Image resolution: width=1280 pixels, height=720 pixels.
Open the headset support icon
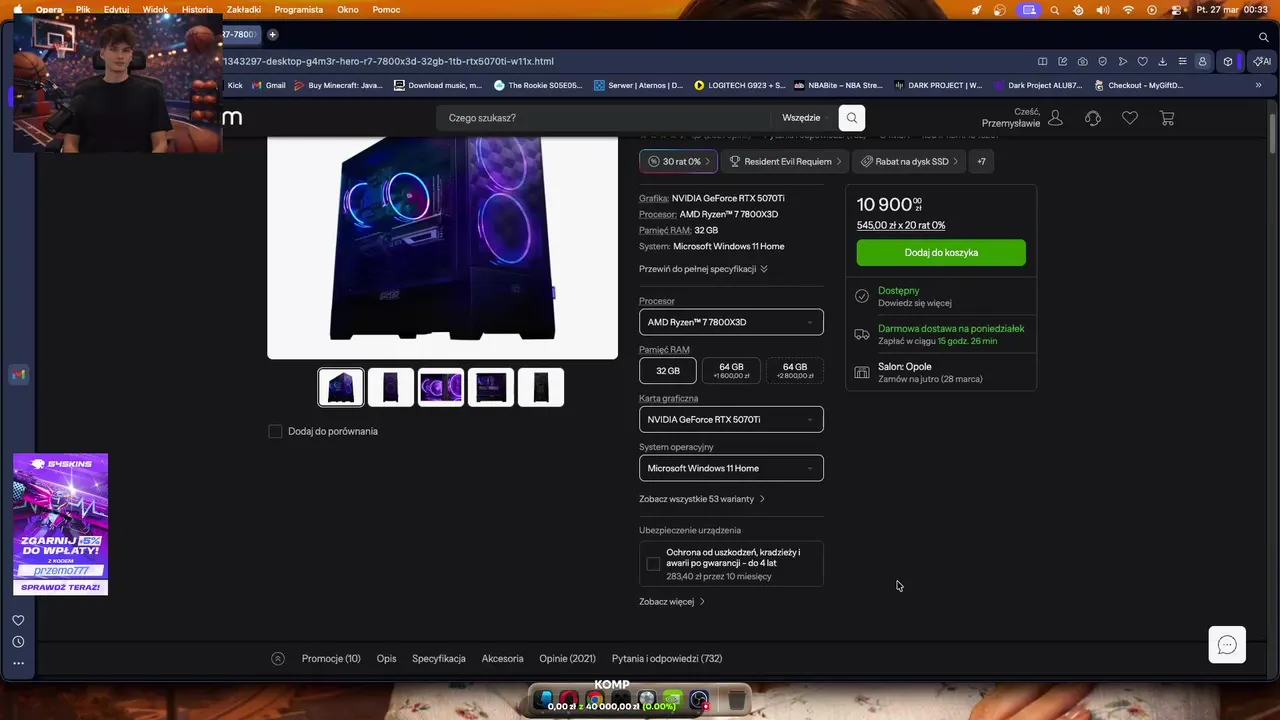[1093, 118]
